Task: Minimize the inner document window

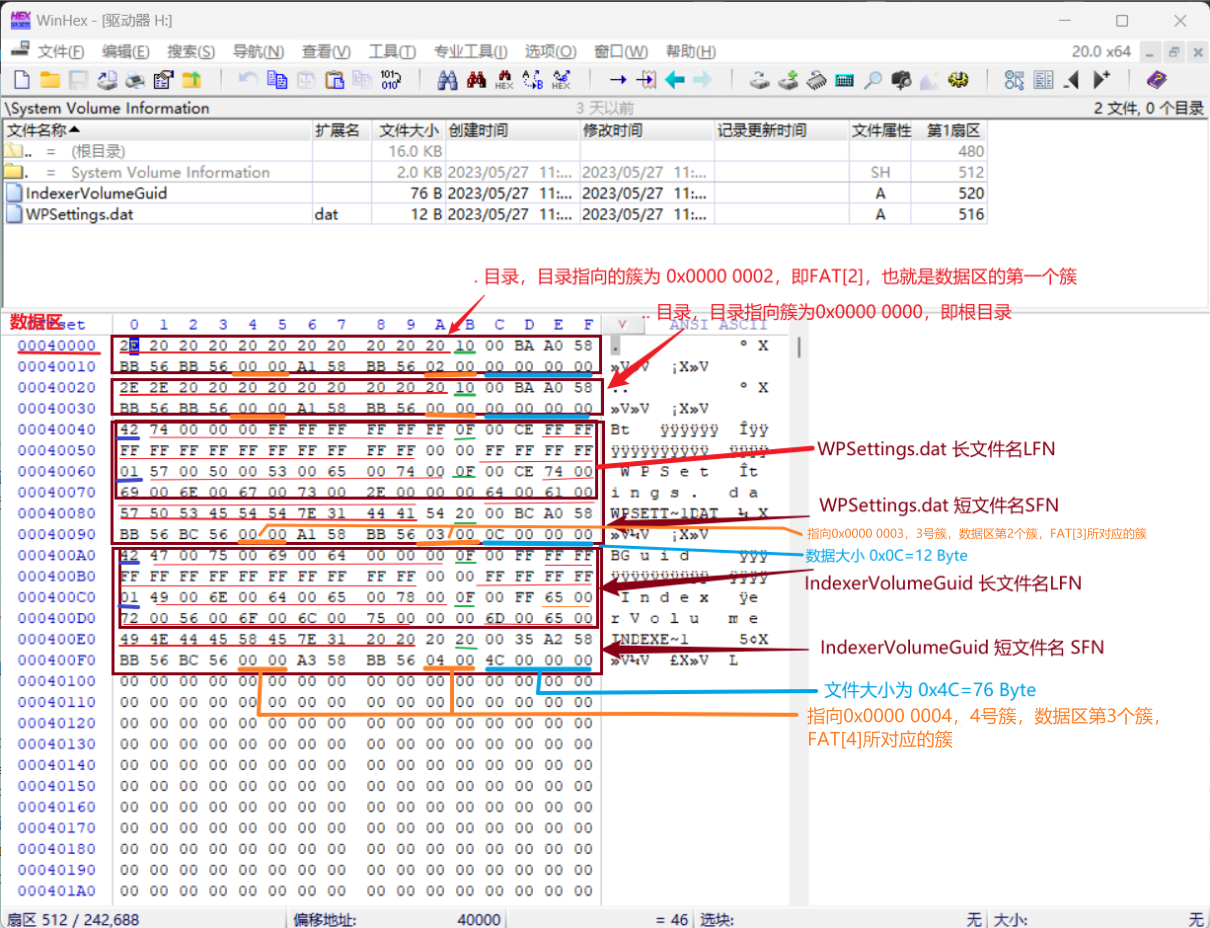Action: tap(1151, 52)
